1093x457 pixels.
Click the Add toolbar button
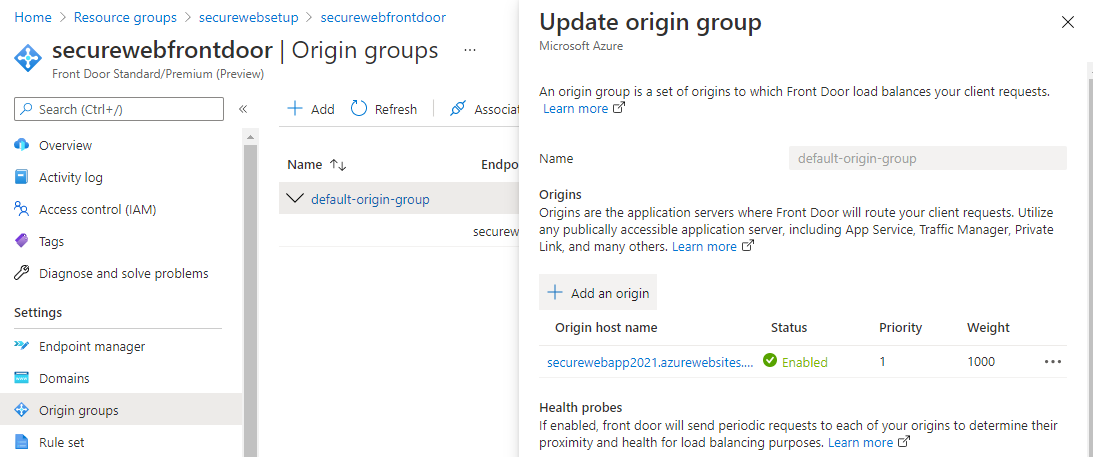tap(311, 109)
